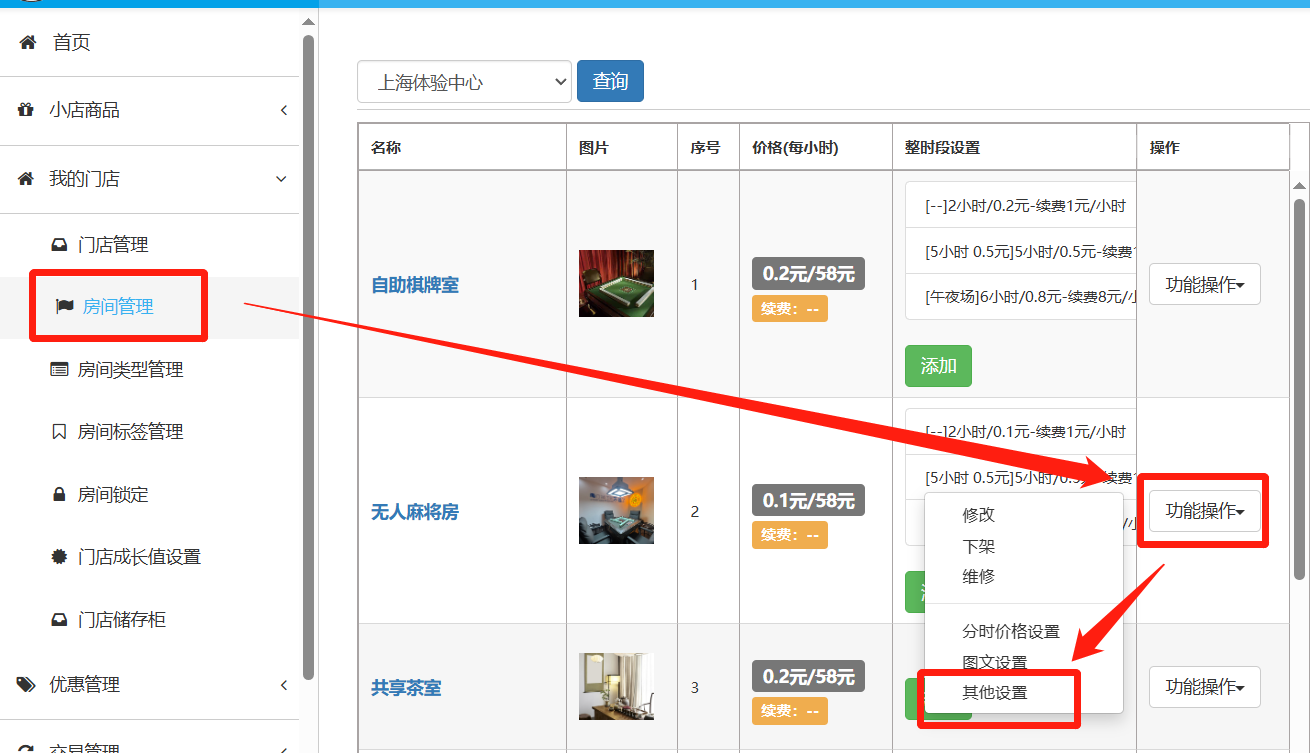Screen dimensions: 1310x753
Task: Click the green 添加 button for 自助棋牌室
Action: (x=937, y=366)
